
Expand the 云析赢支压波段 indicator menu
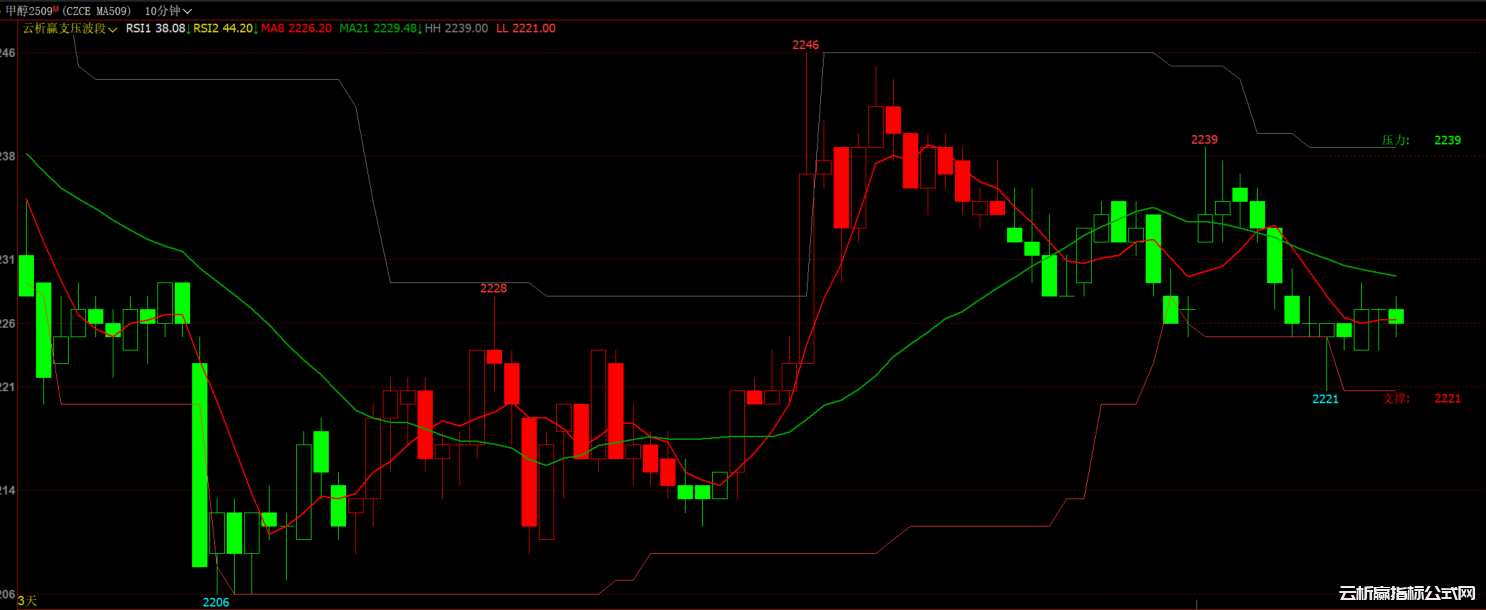pyautogui.click(x=71, y=28)
